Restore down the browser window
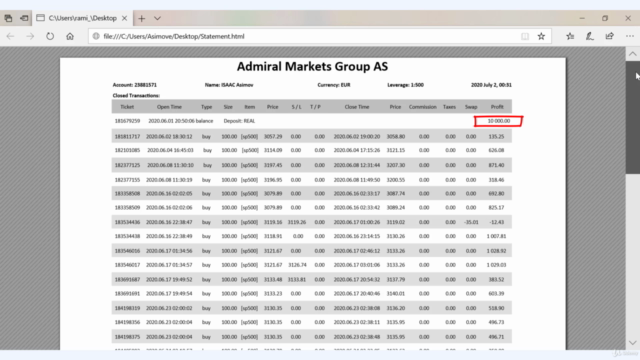This screenshot has height=360, width=640. (x=605, y=18)
